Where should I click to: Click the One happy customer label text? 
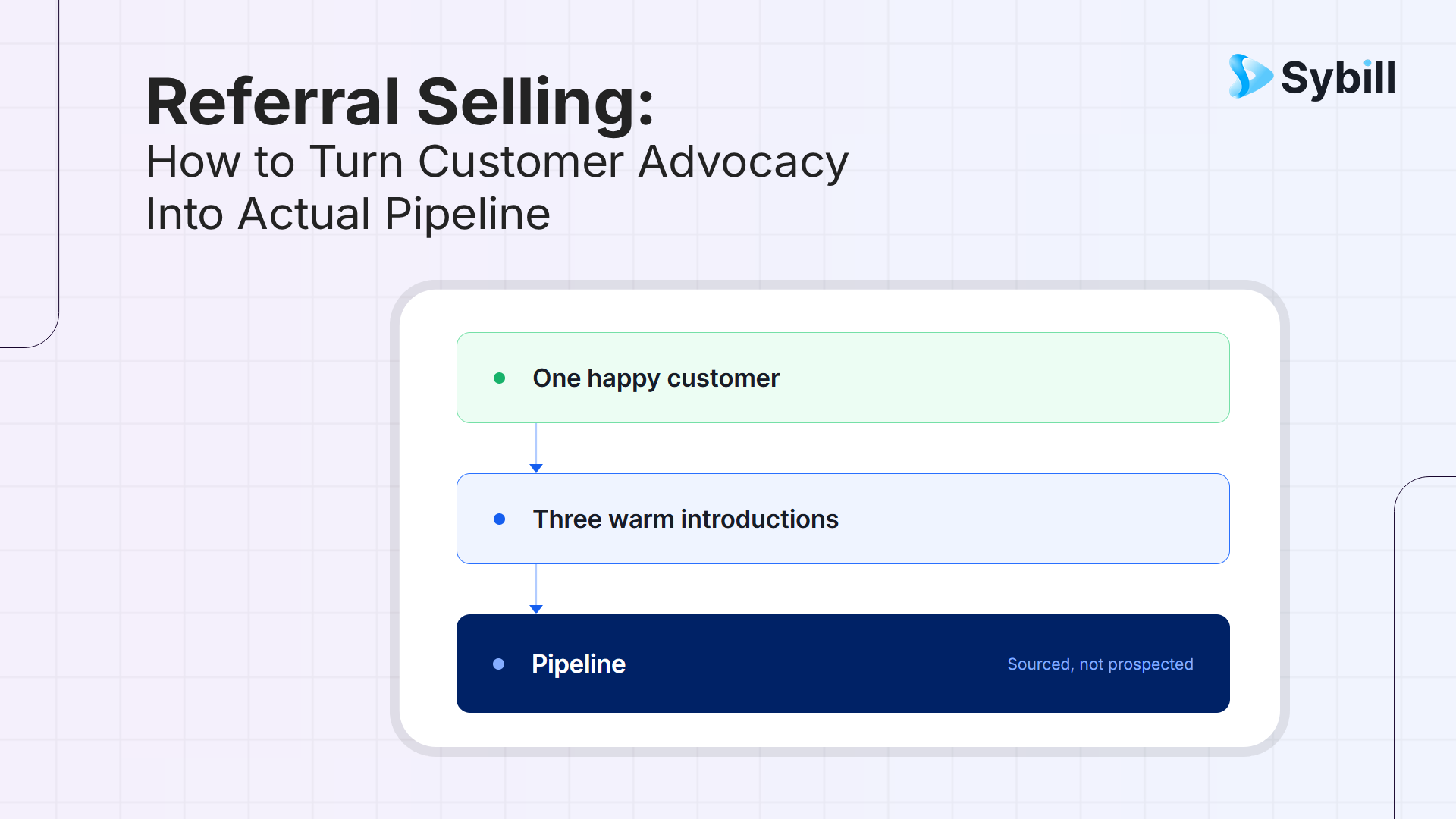point(656,378)
